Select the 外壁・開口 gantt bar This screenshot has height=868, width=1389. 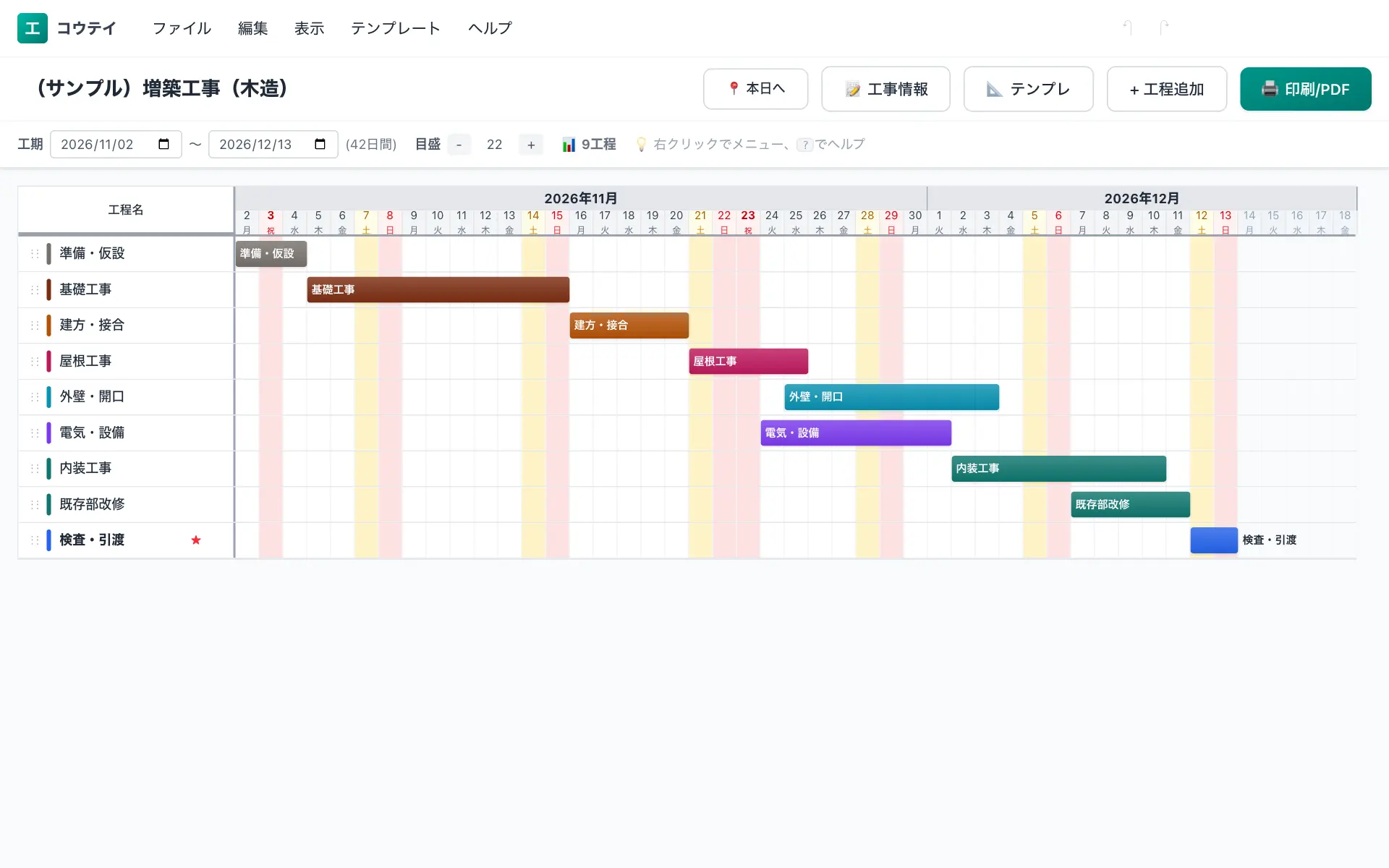[x=892, y=397]
